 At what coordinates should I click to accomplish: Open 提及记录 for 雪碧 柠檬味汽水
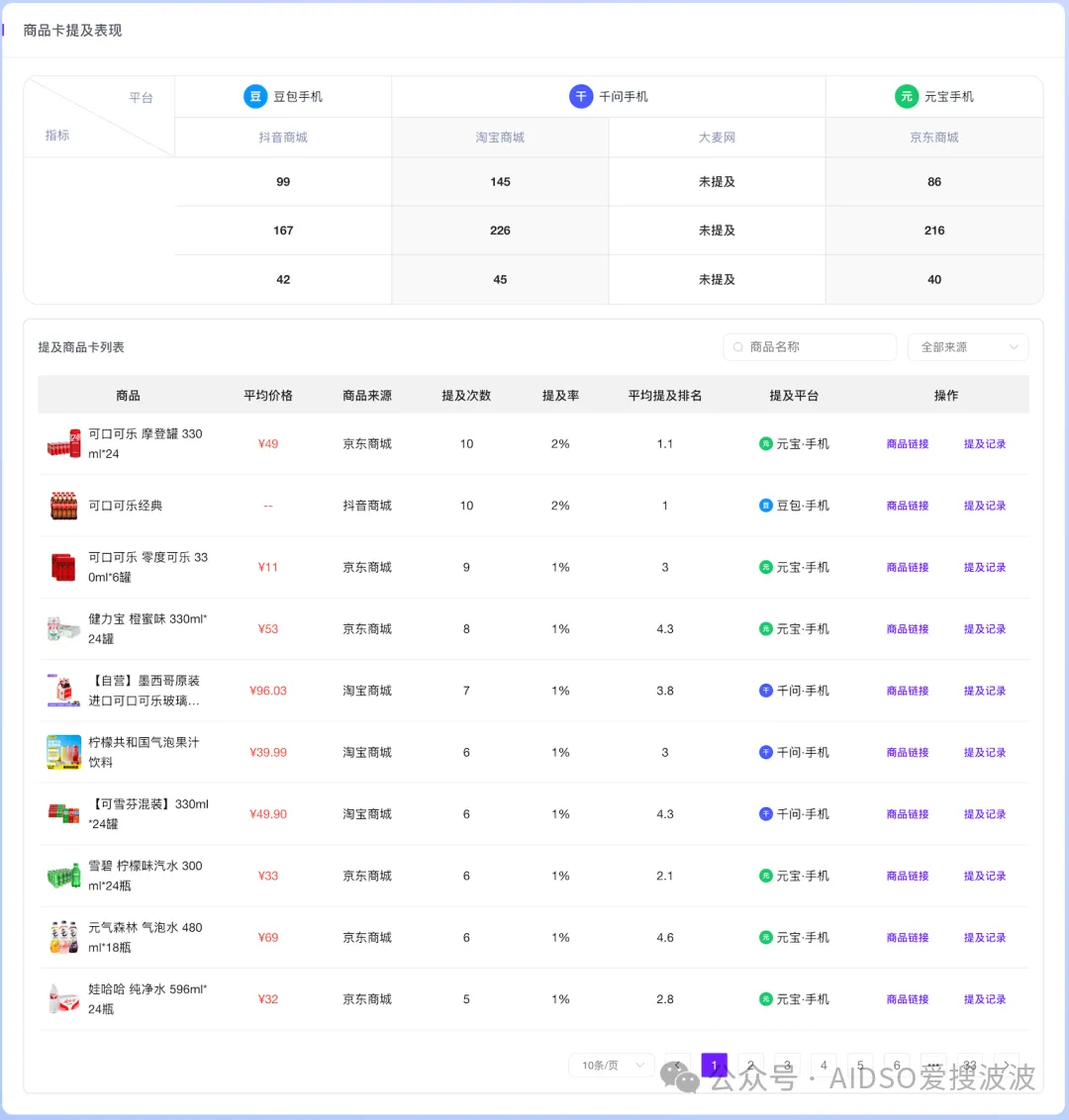pyautogui.click(x=985, y=876)
